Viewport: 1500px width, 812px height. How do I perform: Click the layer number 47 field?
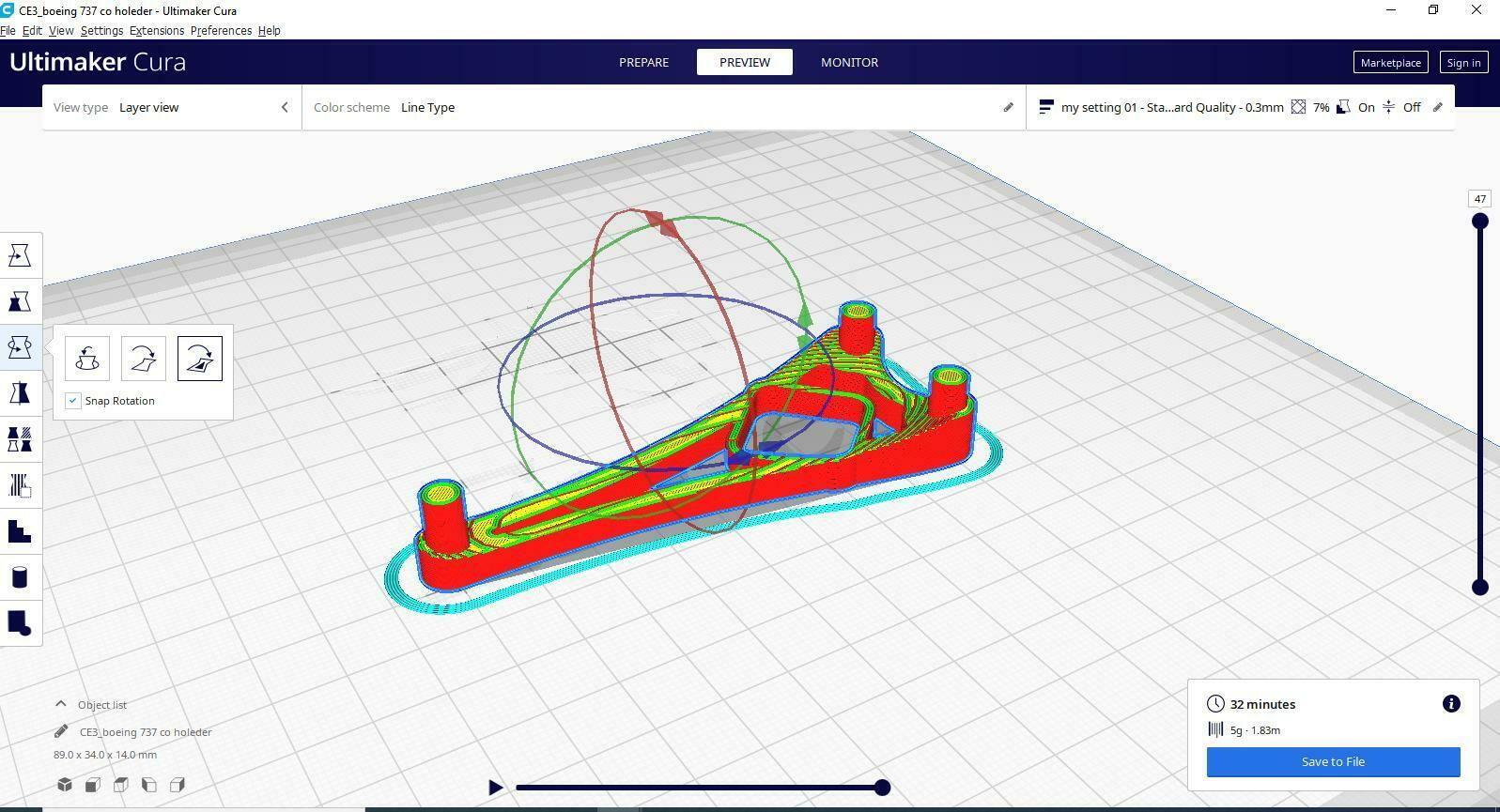1480,199
